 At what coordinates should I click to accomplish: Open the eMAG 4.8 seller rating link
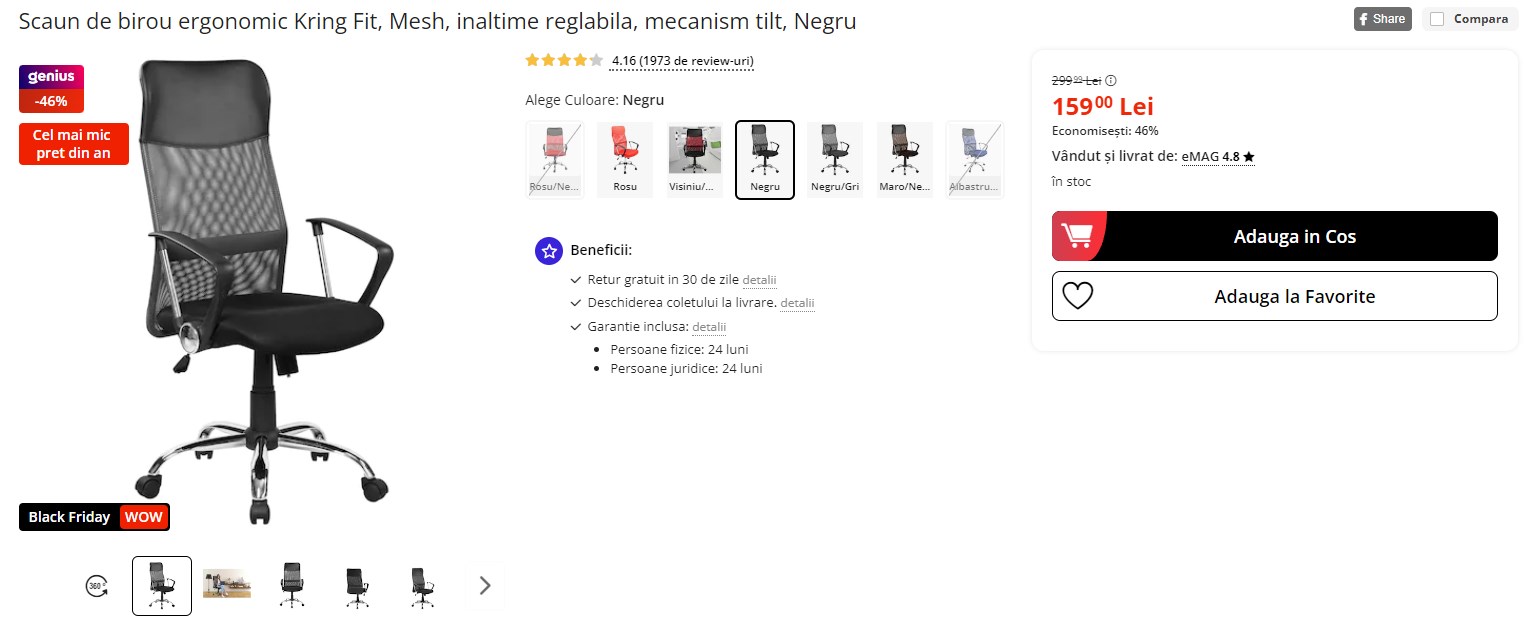coord(1216,156)
